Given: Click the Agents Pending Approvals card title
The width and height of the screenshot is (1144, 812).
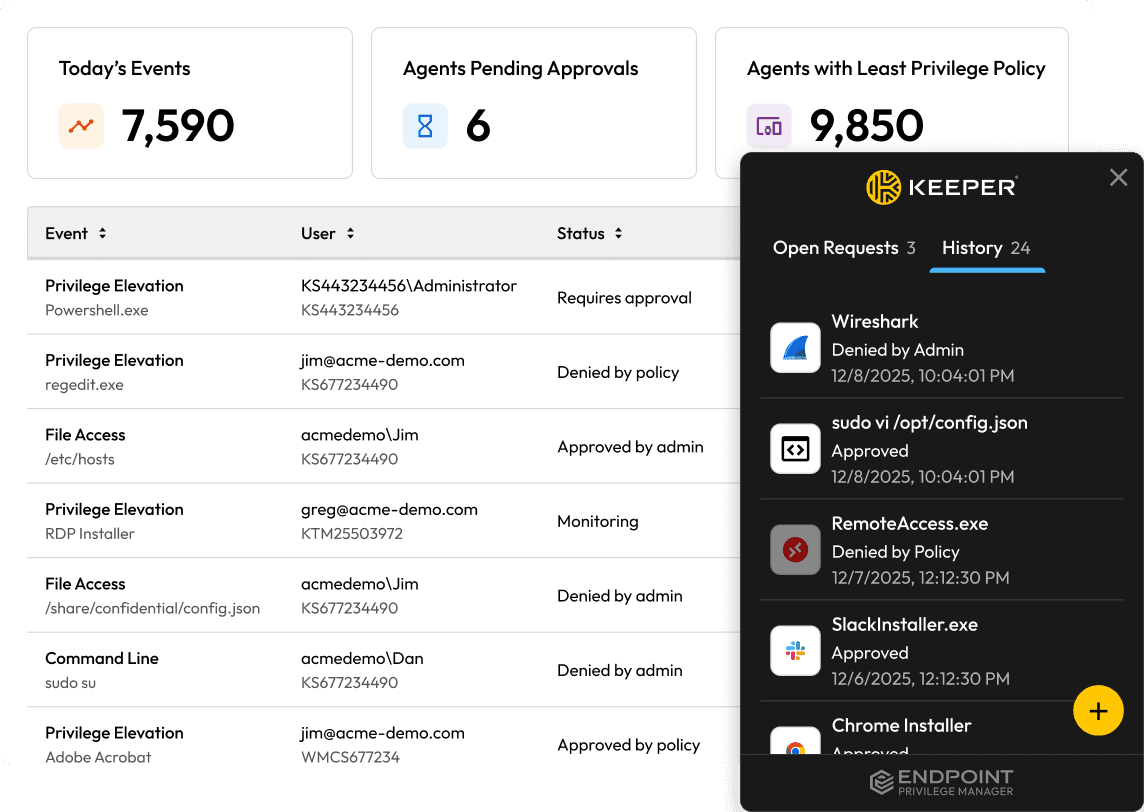Looking at the screenshot, I should (520, 69).
